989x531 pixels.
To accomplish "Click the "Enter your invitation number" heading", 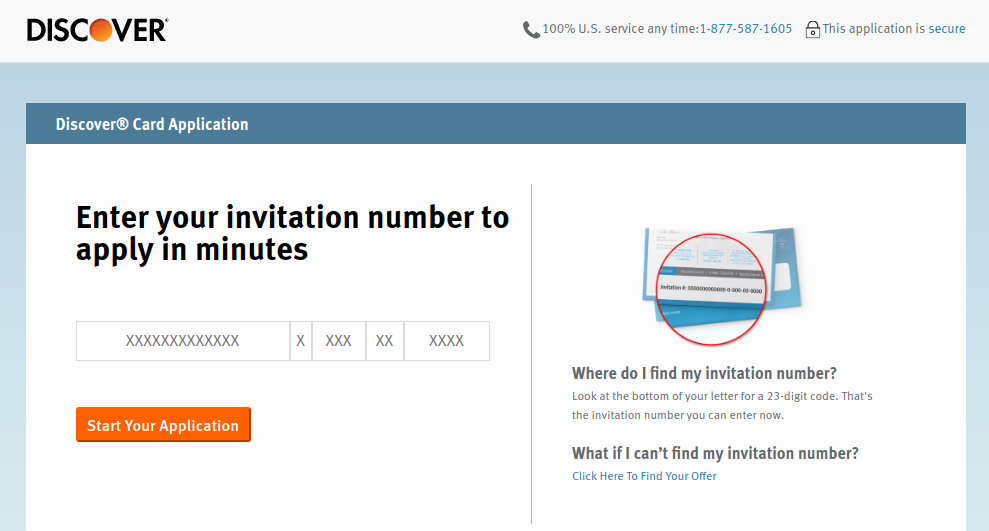I will pyautogui.click(x=292, y=233).
